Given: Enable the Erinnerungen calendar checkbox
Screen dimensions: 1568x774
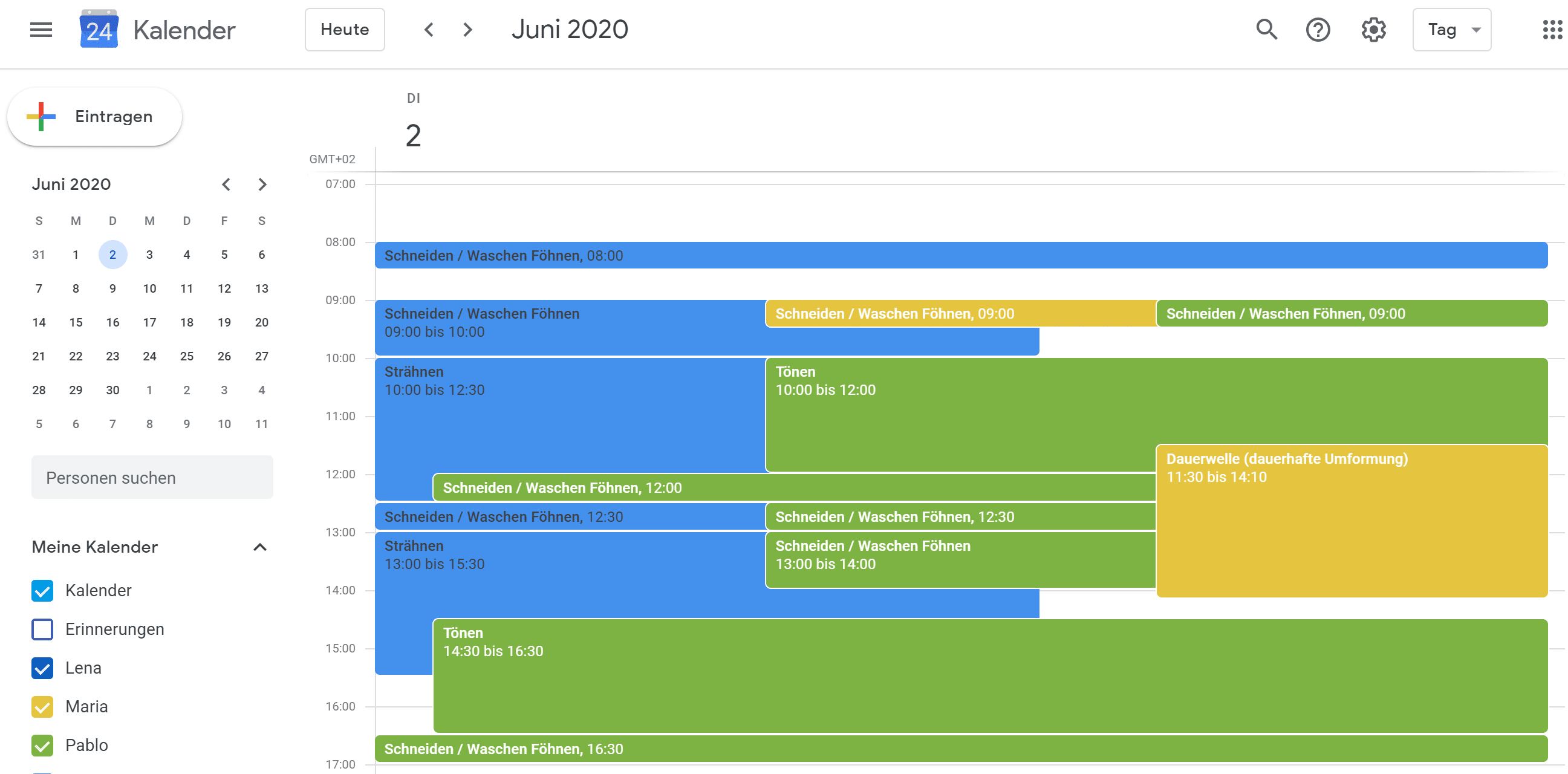Looking at the screenshot, I should click(41, 629).
